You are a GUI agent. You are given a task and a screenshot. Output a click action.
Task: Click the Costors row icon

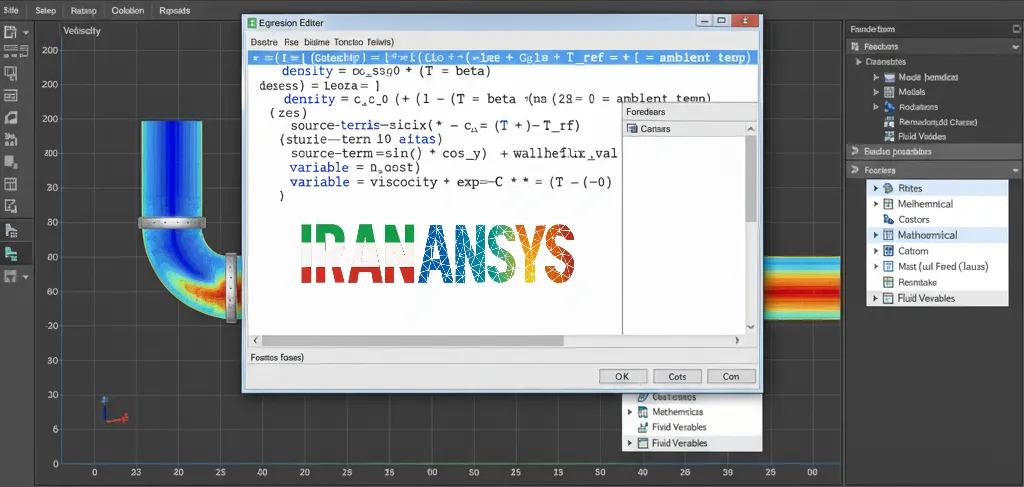click(x=888, y=219)
